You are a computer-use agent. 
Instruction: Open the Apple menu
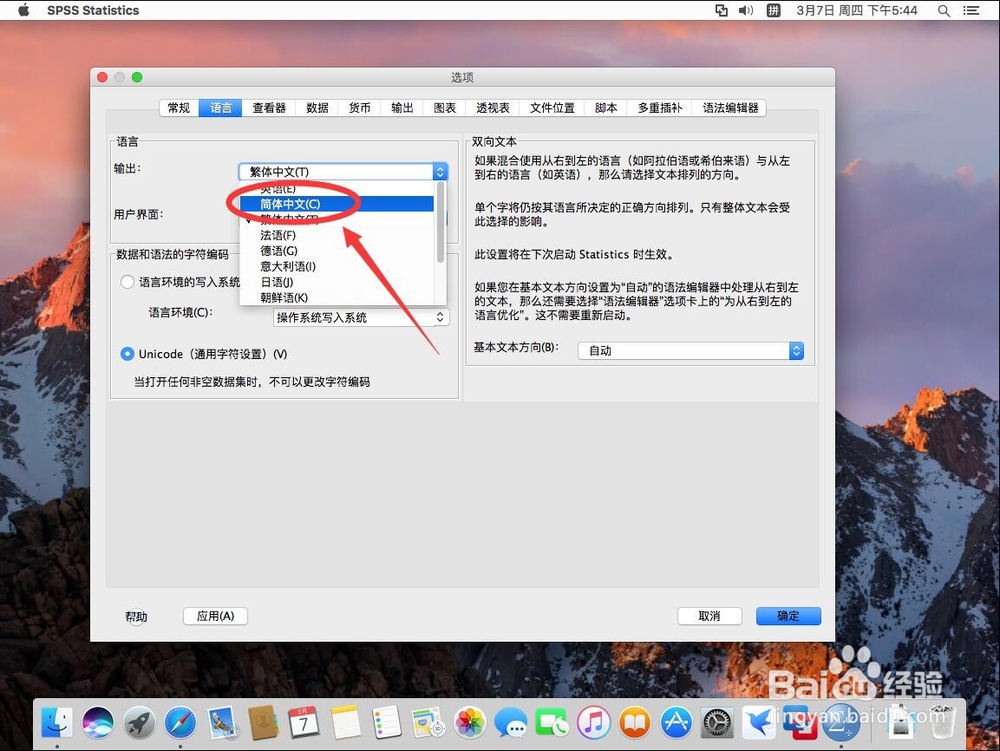click(24, 10)
